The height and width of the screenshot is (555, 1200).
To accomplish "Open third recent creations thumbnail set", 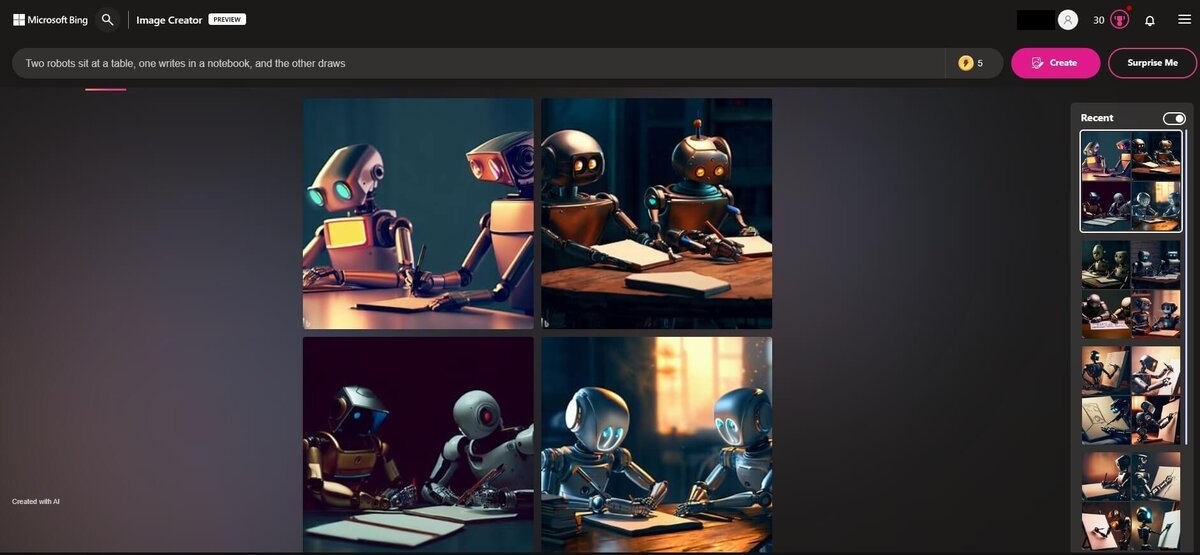I will tap(1131, 395).
